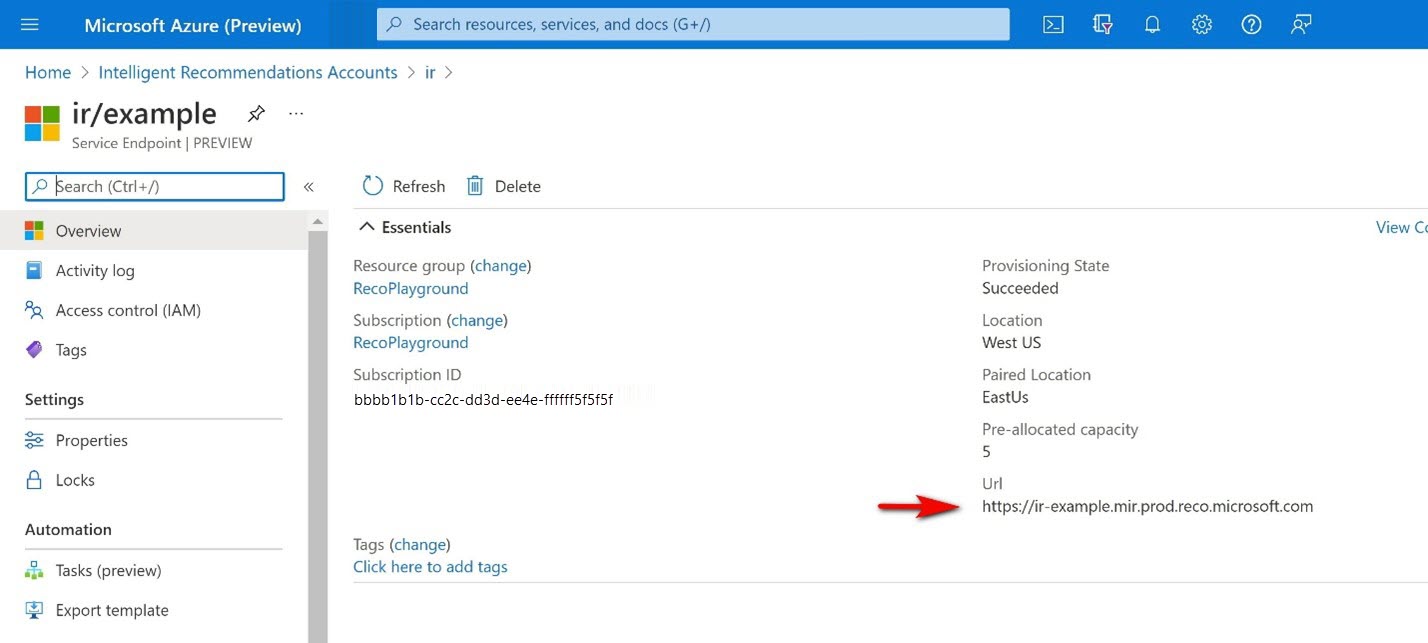
Task: Open the Help menu
Action: tap(1251, 24)
